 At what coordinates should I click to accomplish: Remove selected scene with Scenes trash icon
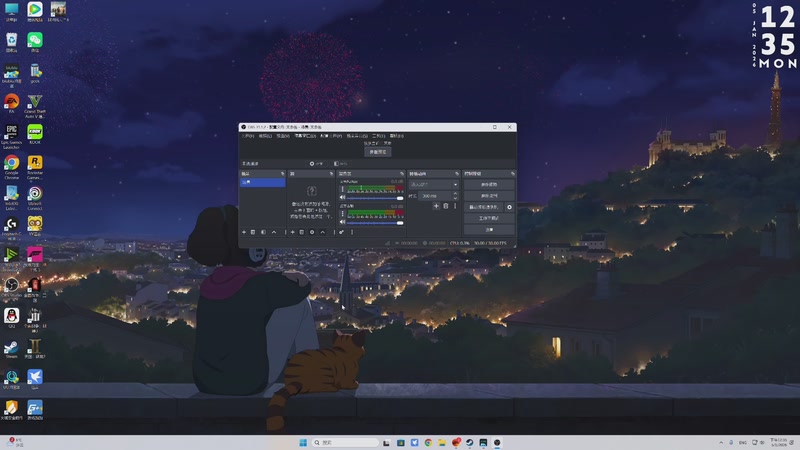[253, 232]
